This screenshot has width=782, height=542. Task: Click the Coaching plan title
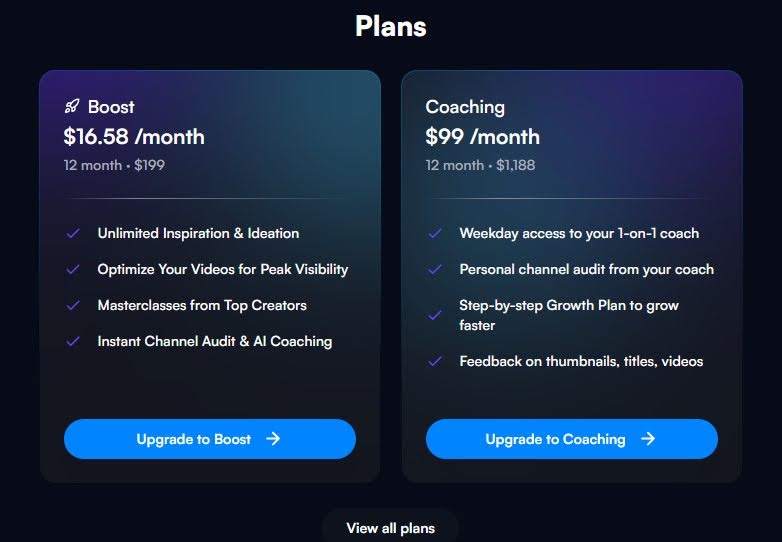[x=465, y=106]
